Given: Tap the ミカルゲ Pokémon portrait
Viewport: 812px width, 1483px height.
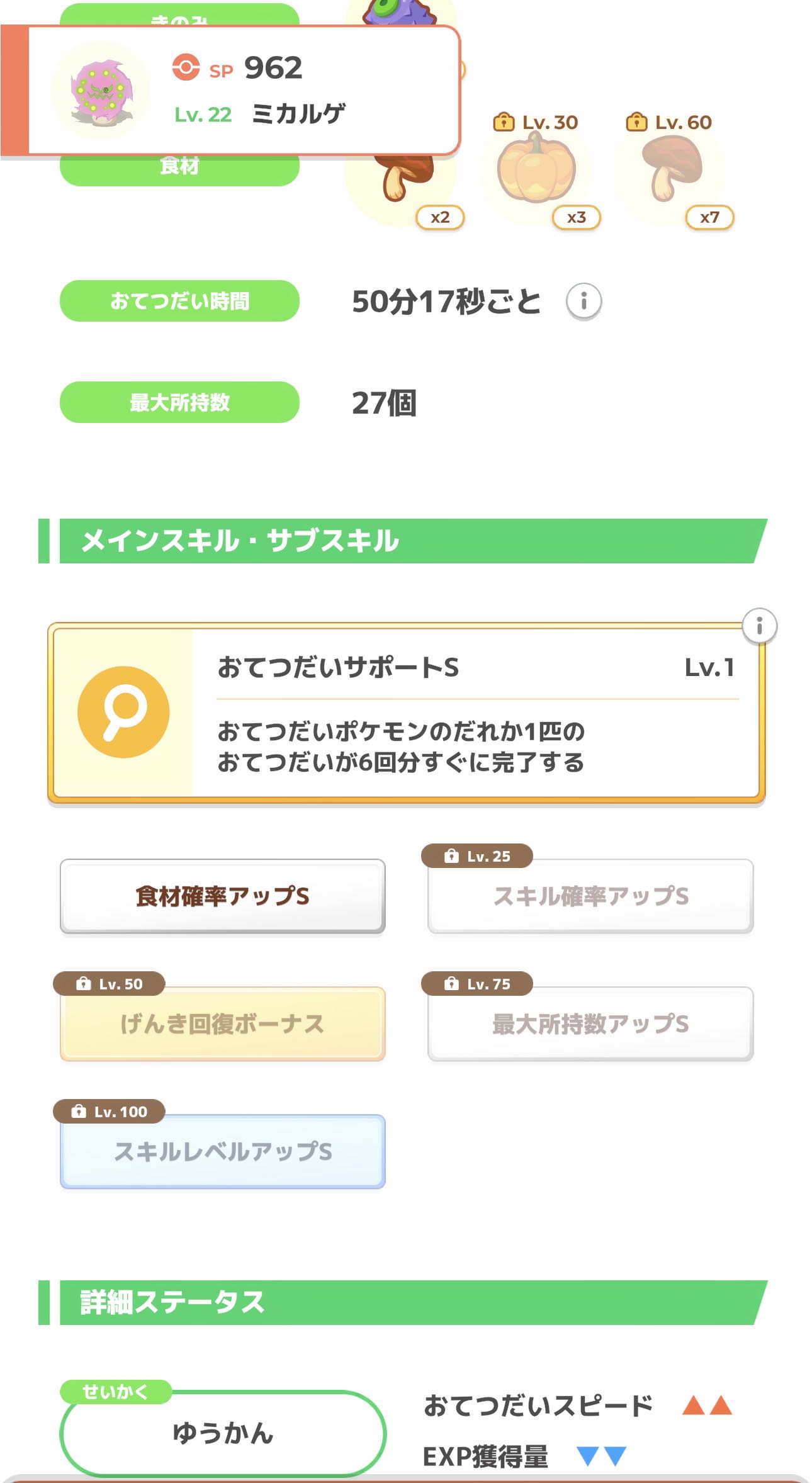Looking at the screenshot, I should click(101, 91).
